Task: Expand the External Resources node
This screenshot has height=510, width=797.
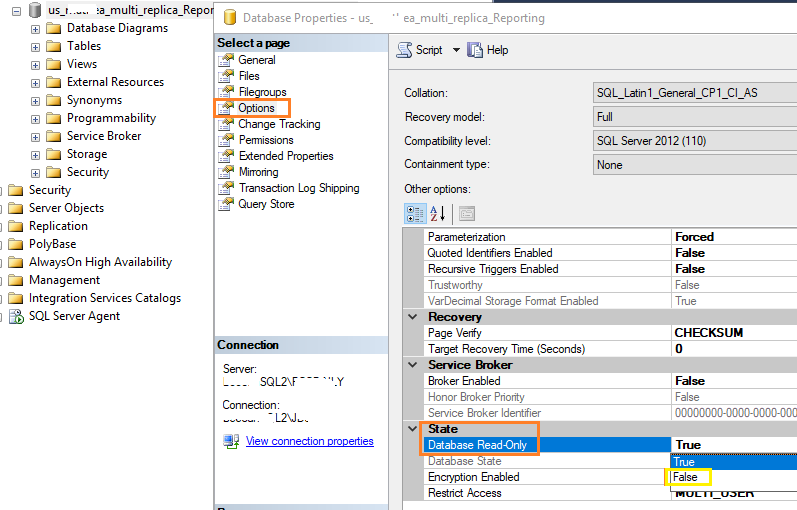Action: tap(35, 83)
